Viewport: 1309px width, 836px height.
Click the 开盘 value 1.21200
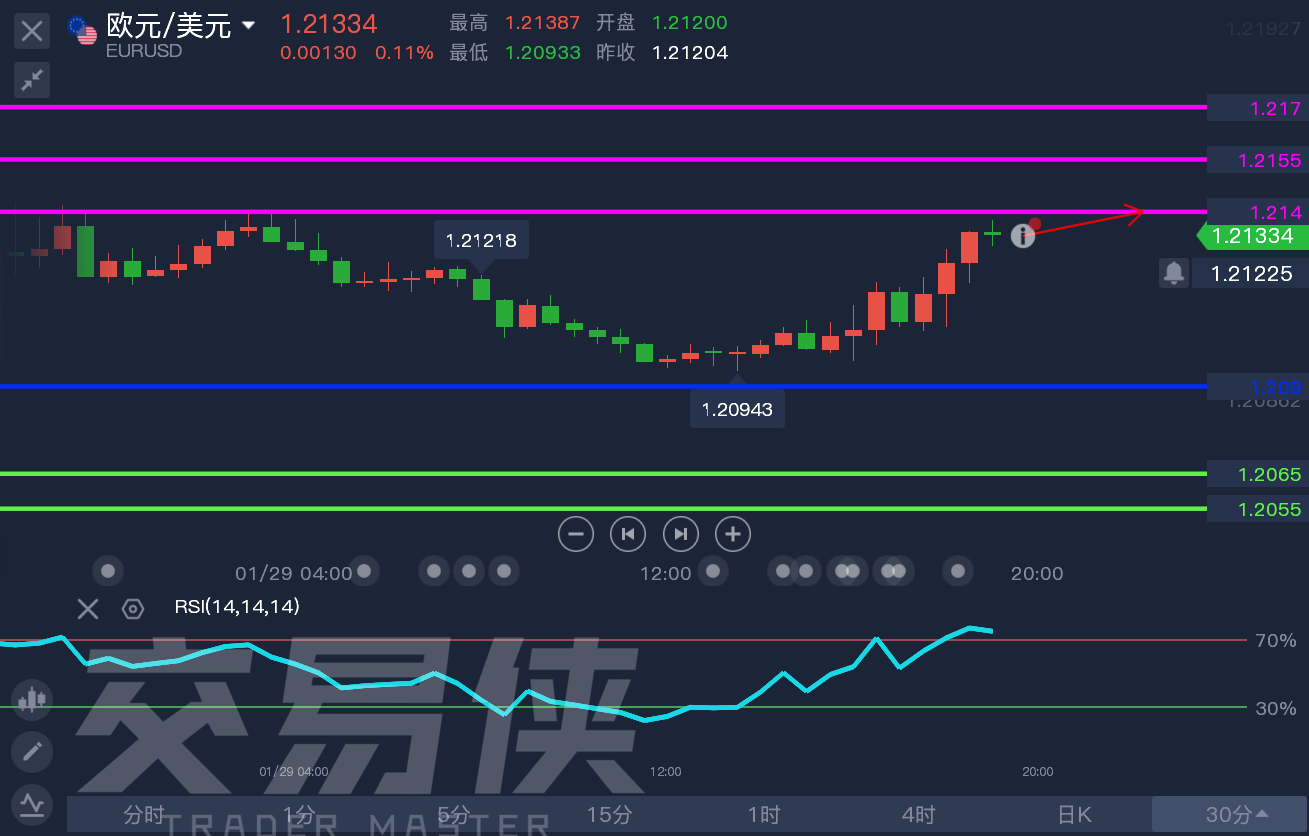click(x=690, y=22)
